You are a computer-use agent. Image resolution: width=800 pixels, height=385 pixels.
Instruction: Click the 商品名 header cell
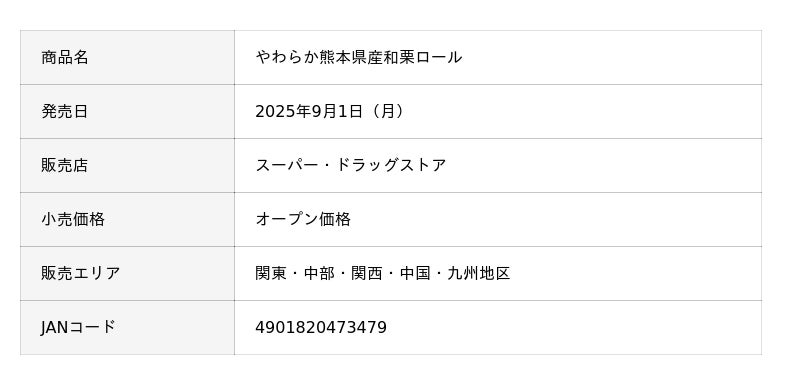tap(127, 57)
